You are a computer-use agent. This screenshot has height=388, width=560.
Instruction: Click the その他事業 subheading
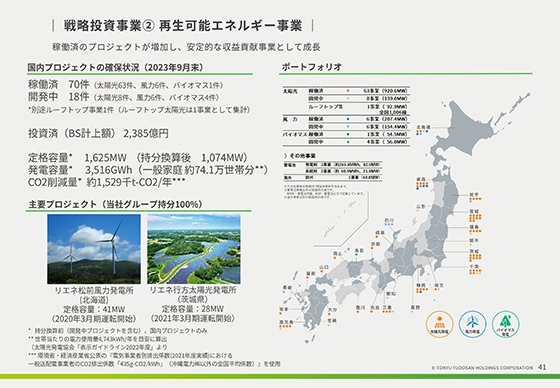tap(300, 156)
